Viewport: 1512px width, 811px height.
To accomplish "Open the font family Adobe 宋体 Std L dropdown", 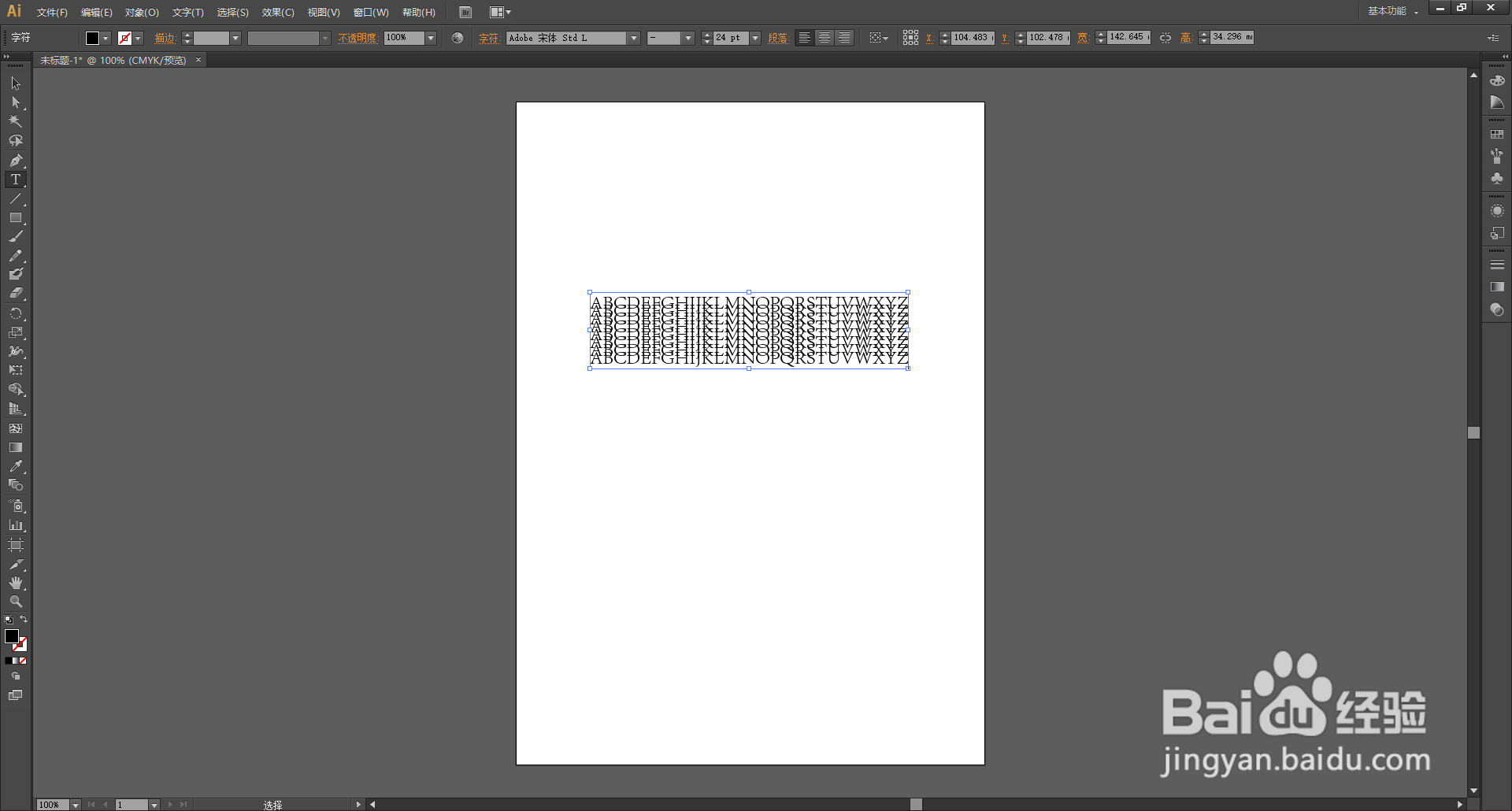I will tap(634, 38).
